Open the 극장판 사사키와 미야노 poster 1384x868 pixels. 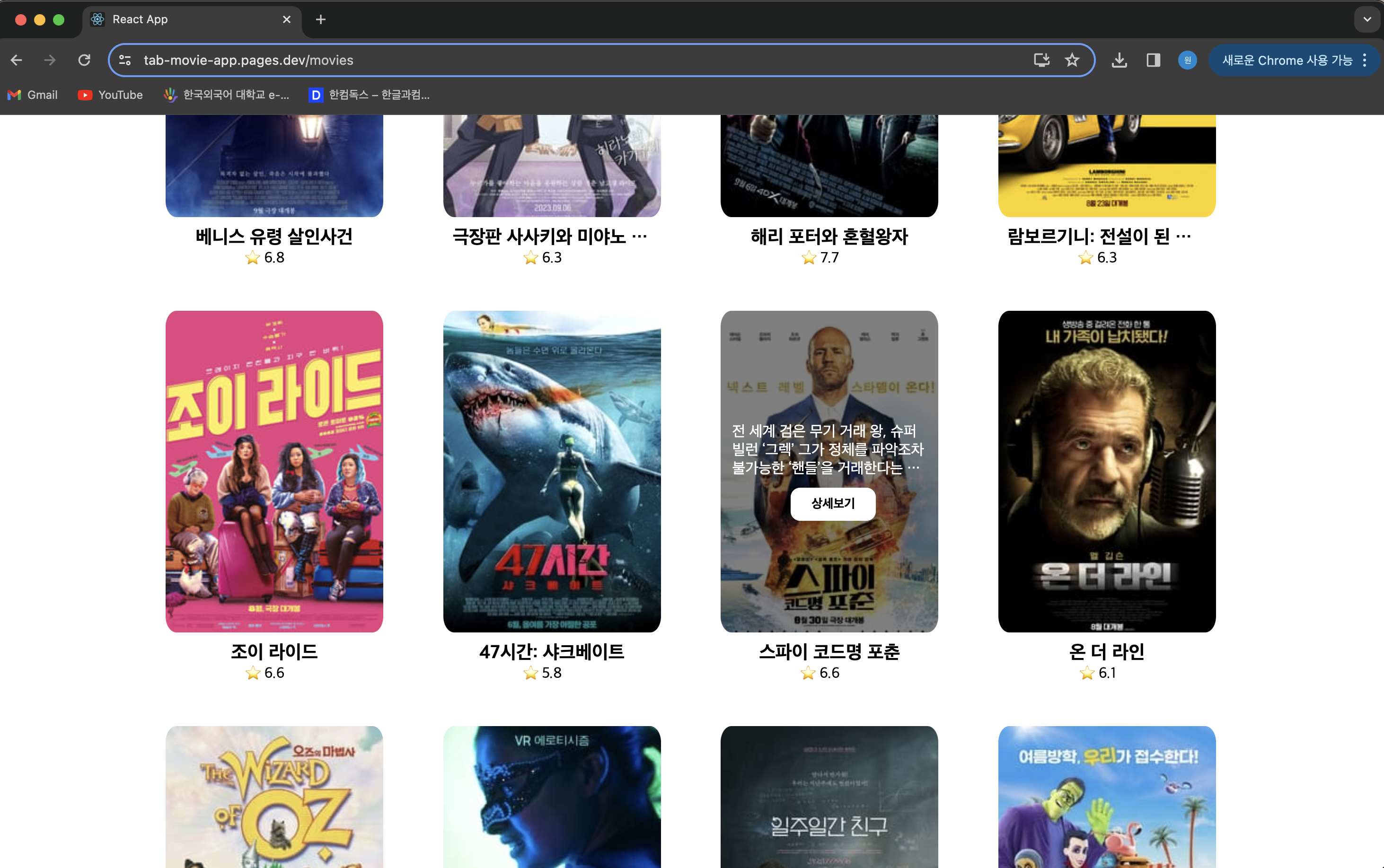pyautogui.click(x=552, y=166)
